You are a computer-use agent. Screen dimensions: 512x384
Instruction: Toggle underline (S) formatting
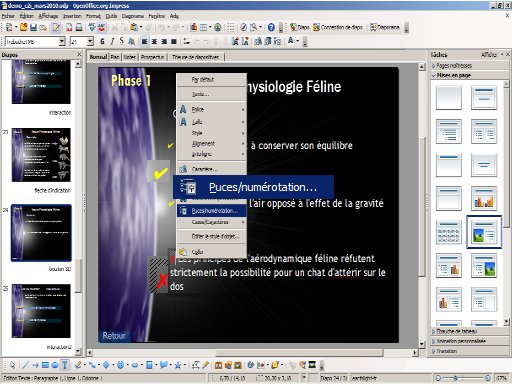[x=122, y=42]
